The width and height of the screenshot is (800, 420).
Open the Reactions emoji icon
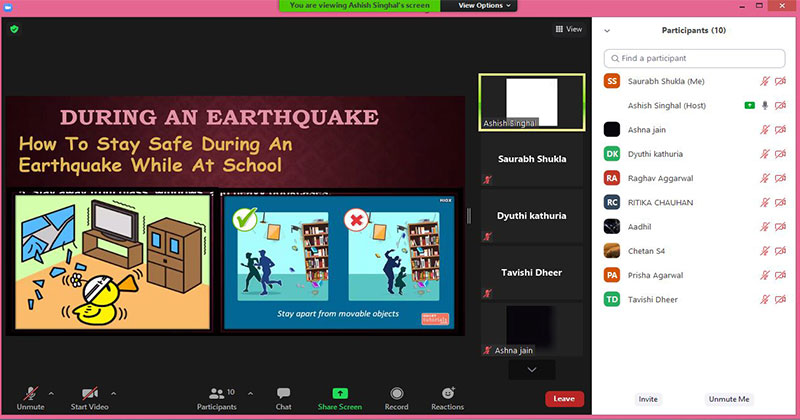[x=447, y=393]
